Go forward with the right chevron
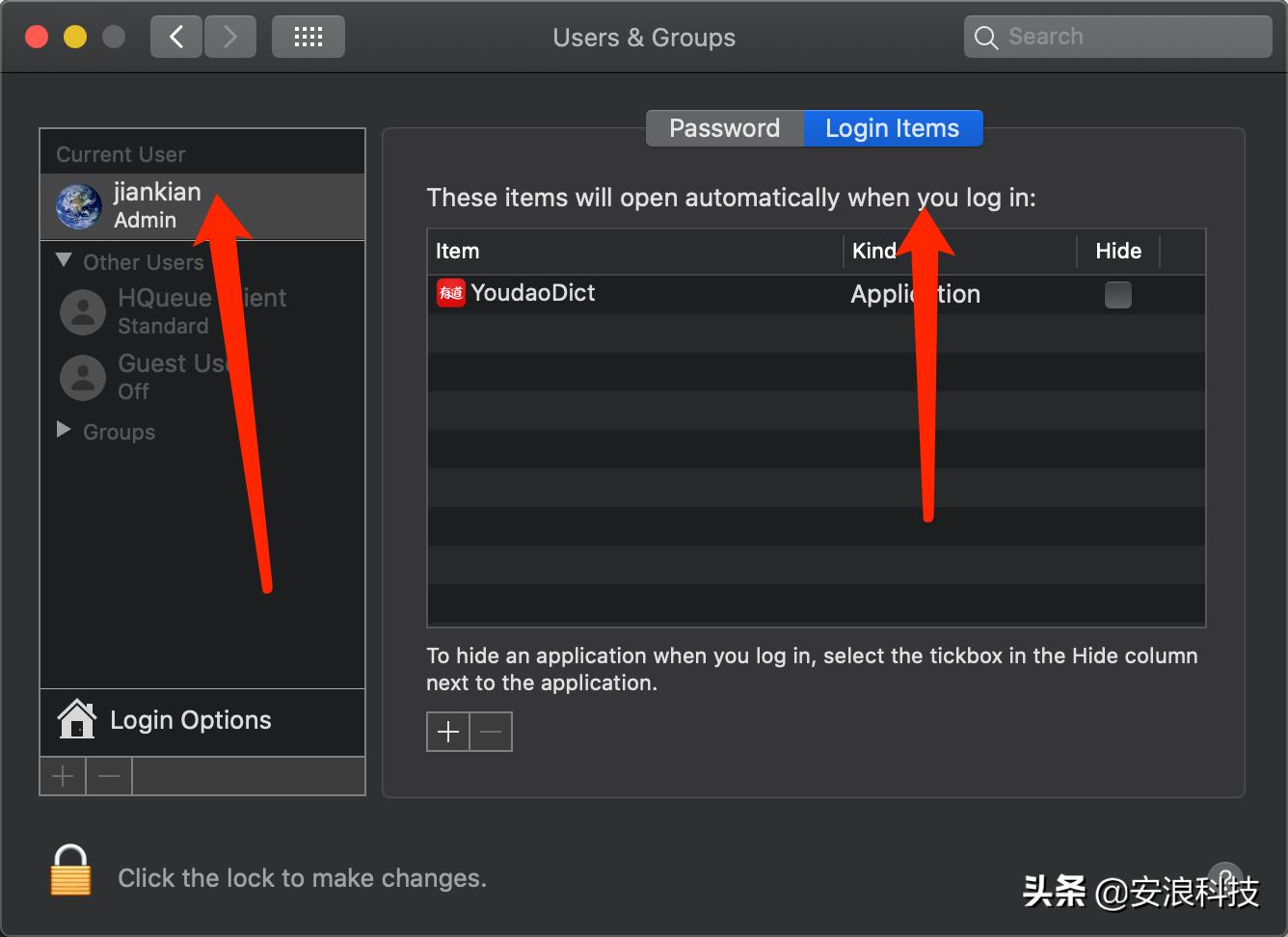Image resolution: width=1288 pixels, height=937 pixels. 229,38
